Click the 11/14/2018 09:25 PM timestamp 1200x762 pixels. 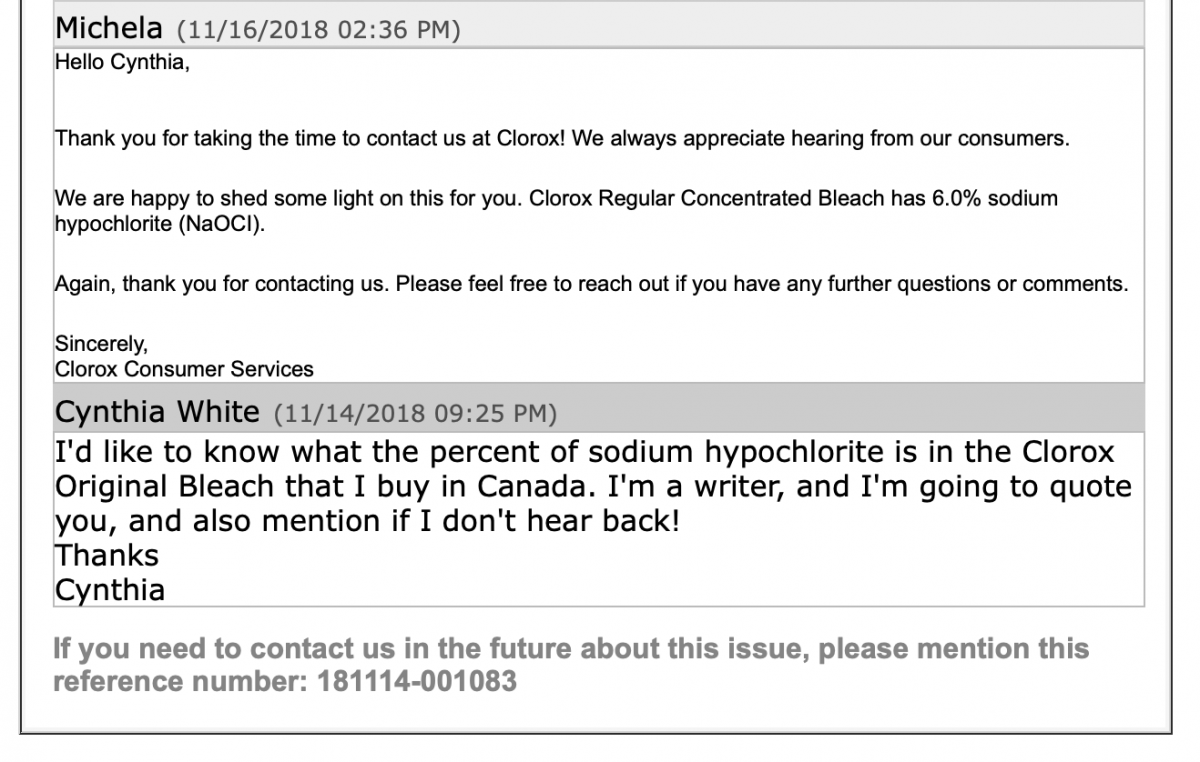coord(415,411)
